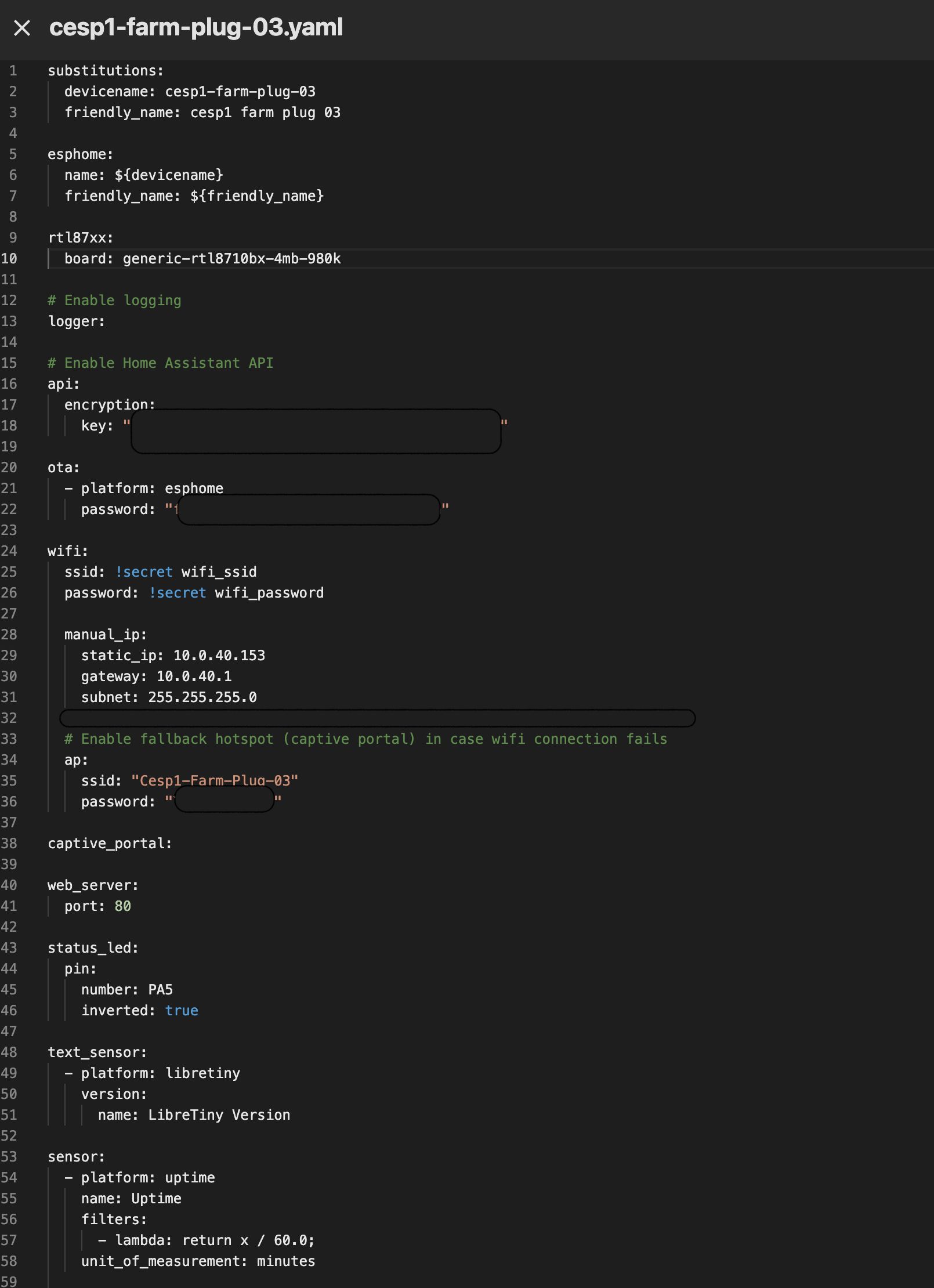Viewport: 934px width, 1288px height.
Task: Close the cesp1-farm-plug-03.yaml editor
Action: (x=22, y=28)
